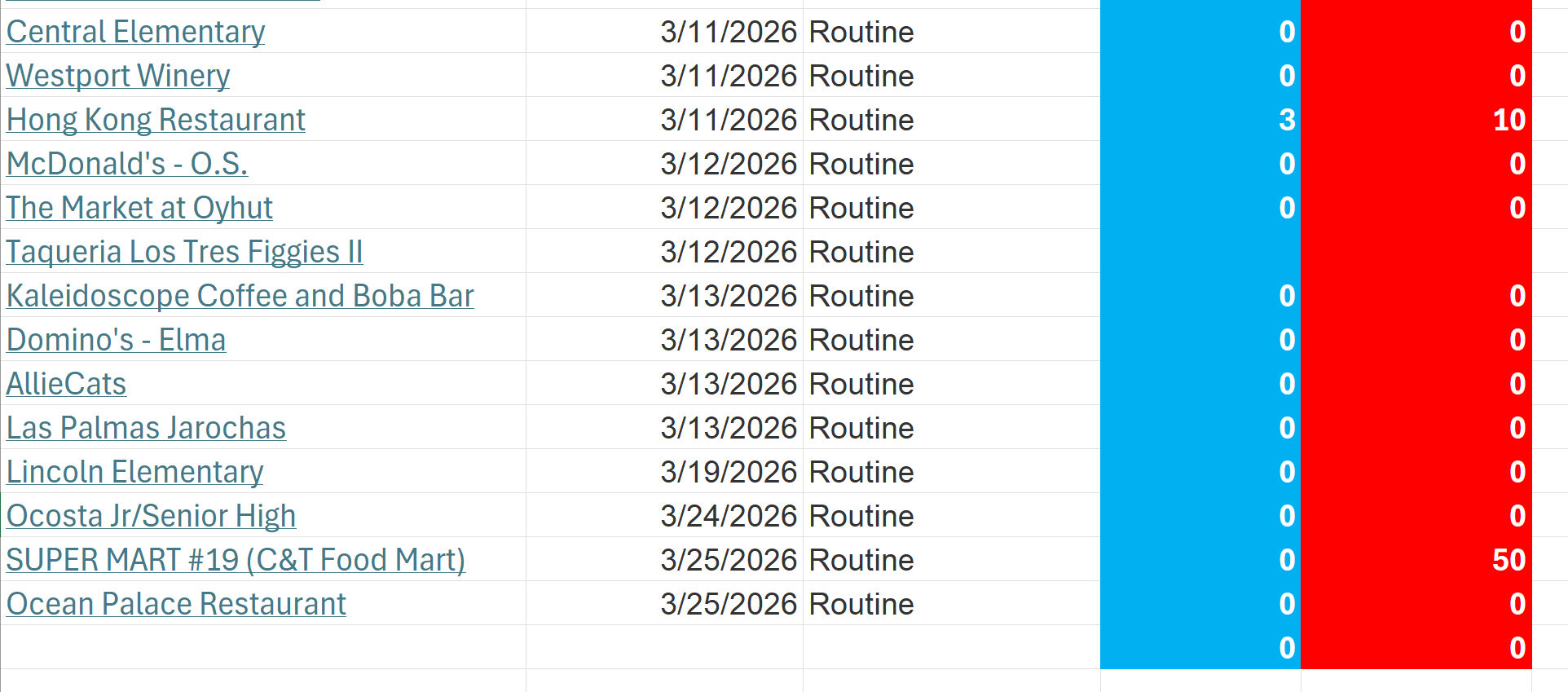Viewport: 1568px width, 692px height.
Task: Select the 3/24/2026 date cell
Action: coord(728,516)
